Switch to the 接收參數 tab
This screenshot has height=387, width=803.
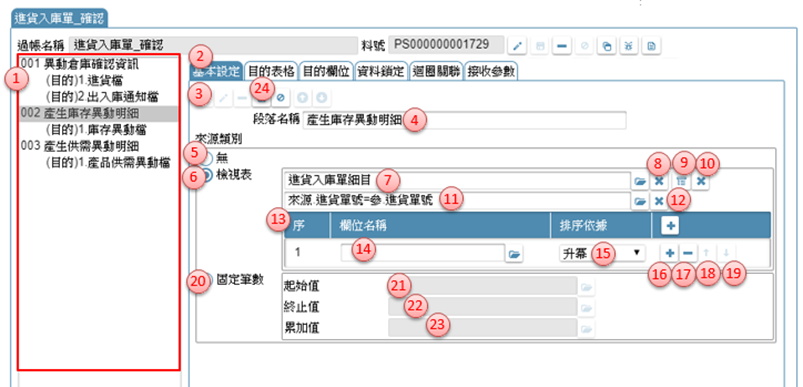[x=491, y=71]
